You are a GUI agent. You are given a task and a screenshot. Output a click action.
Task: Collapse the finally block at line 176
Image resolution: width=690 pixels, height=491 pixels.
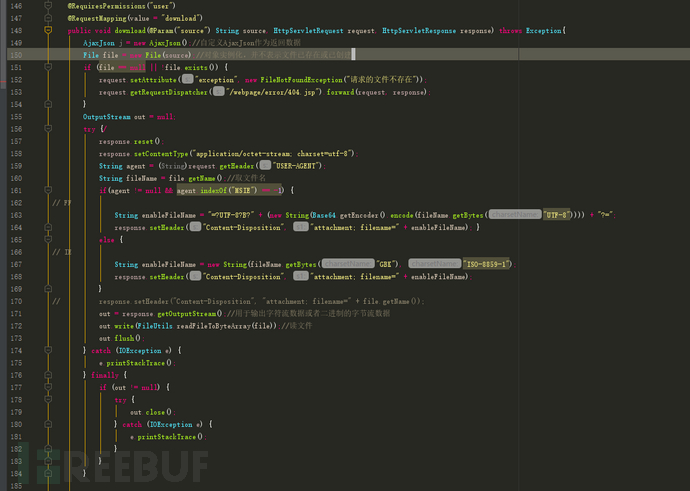(x=48, y=375)
